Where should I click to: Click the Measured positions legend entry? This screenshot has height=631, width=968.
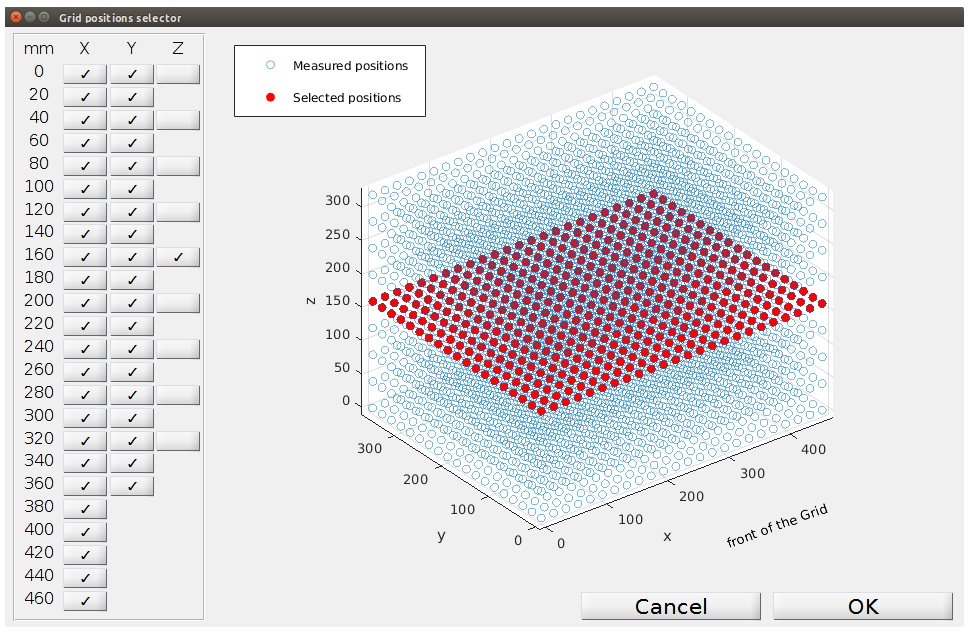tap(350, 65)
